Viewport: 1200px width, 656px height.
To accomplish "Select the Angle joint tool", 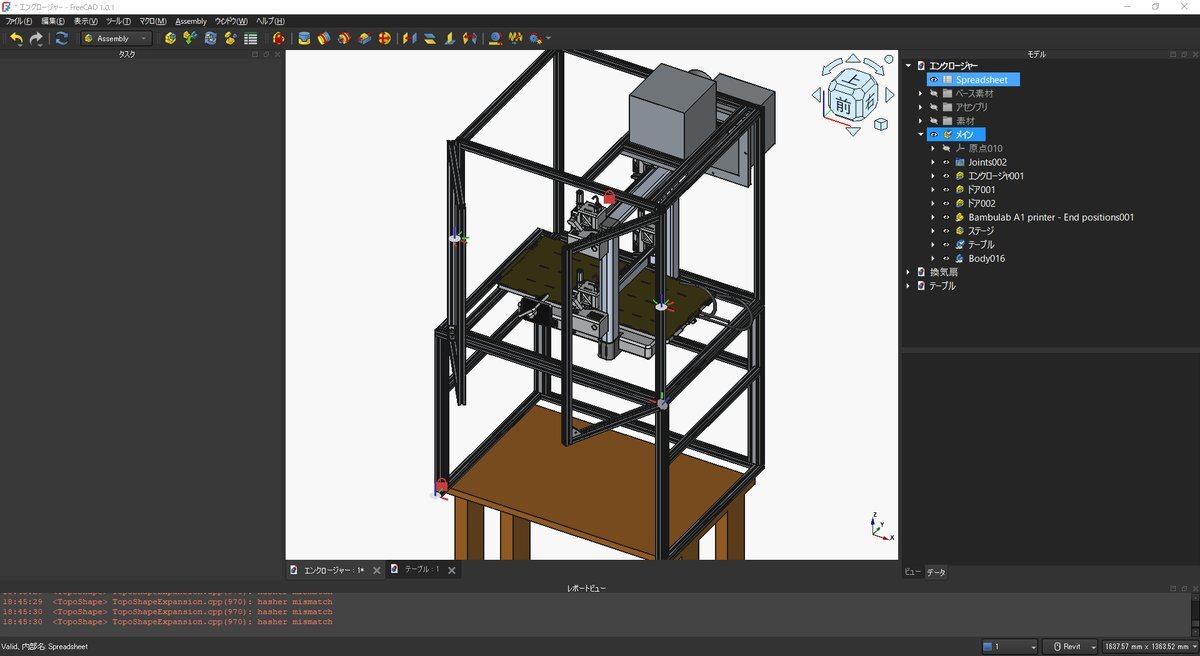I will click(468, 38).
